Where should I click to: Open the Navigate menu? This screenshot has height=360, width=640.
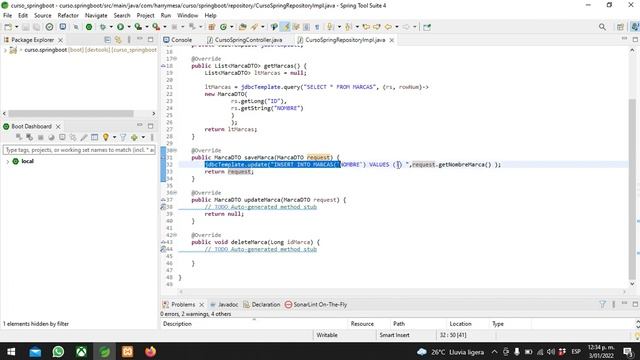pos(96,16)
